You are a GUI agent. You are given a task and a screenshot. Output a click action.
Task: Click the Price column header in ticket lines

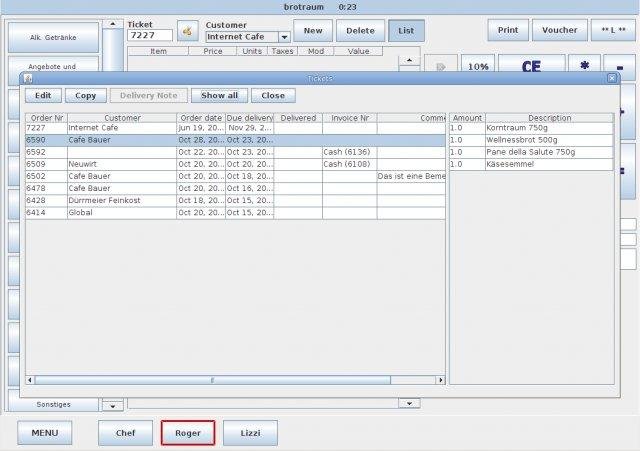(x=213, y=51)
